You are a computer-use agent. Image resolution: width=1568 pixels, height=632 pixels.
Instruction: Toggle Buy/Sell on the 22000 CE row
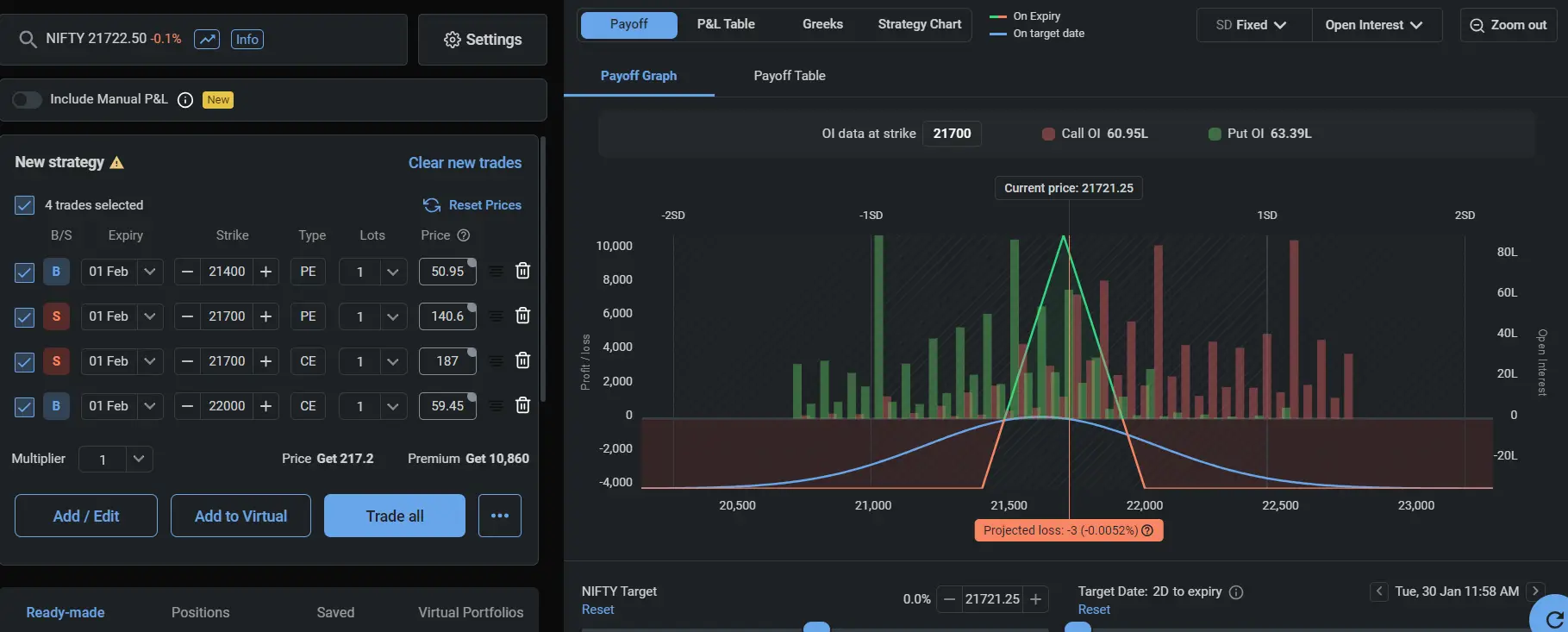pos(56,406)
